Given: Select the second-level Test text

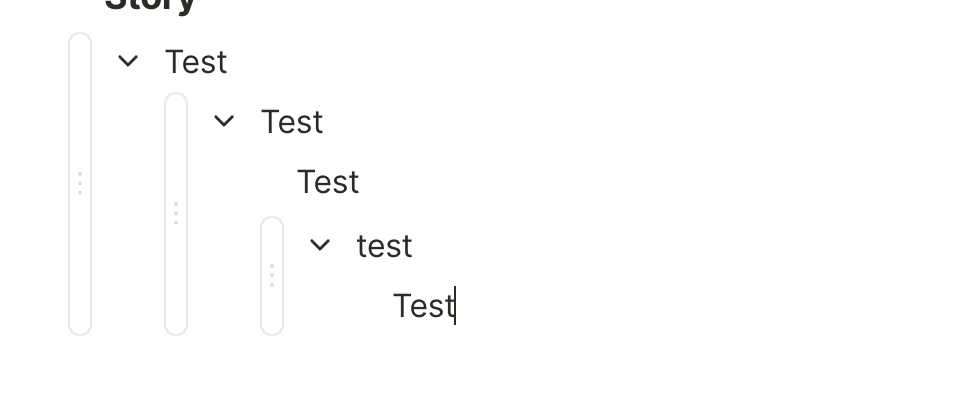Looking at the screenshot, I should pos(292,122).
